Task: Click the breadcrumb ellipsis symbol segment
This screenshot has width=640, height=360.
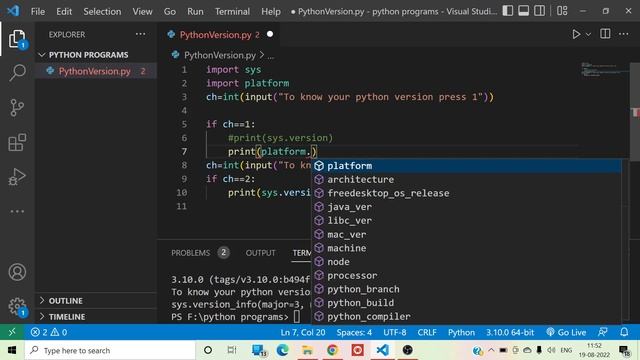Action: (271, 56)
